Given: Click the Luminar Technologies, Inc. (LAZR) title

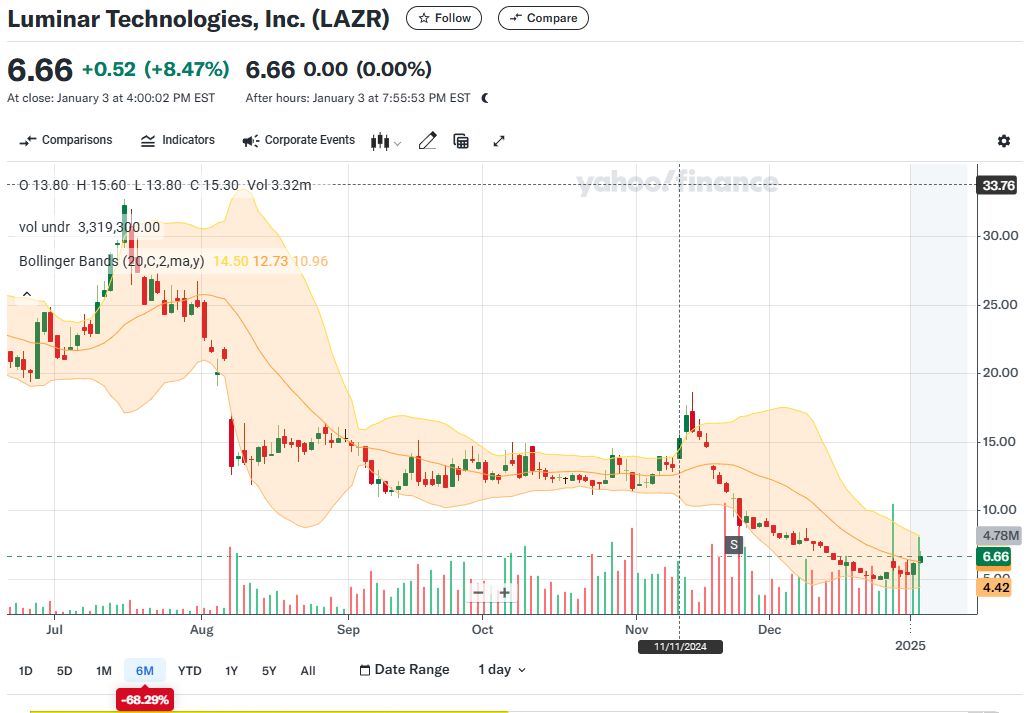Looking at the screenshot, I should click(198, 19).
